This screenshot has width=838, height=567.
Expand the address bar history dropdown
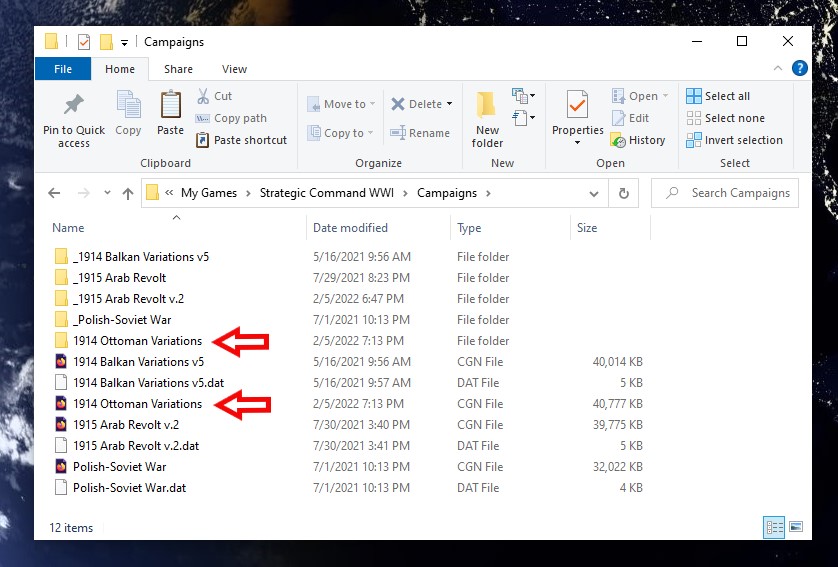pos(593,193)
